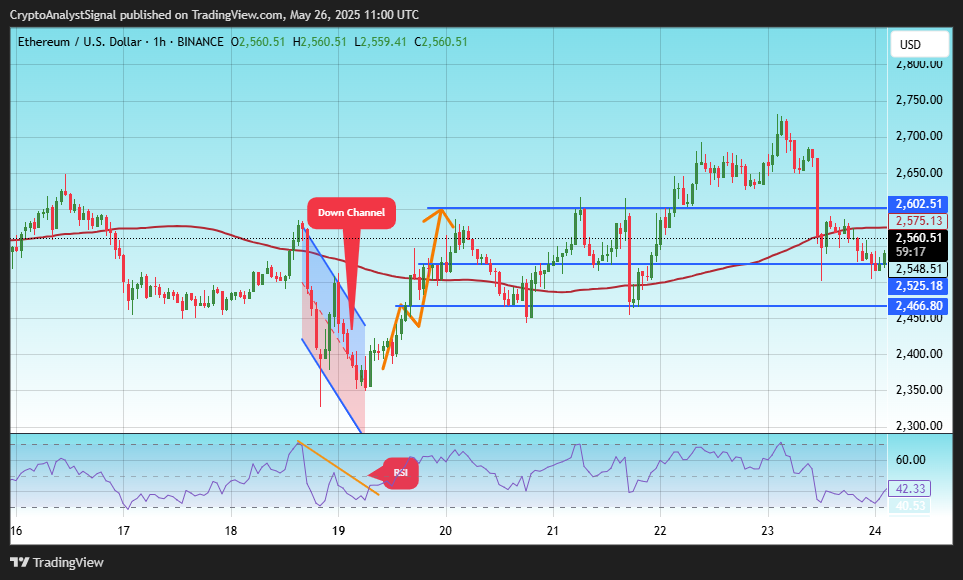Click the RSI 60.00 axis label
The height and width of the screenshot is (580, 963).
point(911,460)
